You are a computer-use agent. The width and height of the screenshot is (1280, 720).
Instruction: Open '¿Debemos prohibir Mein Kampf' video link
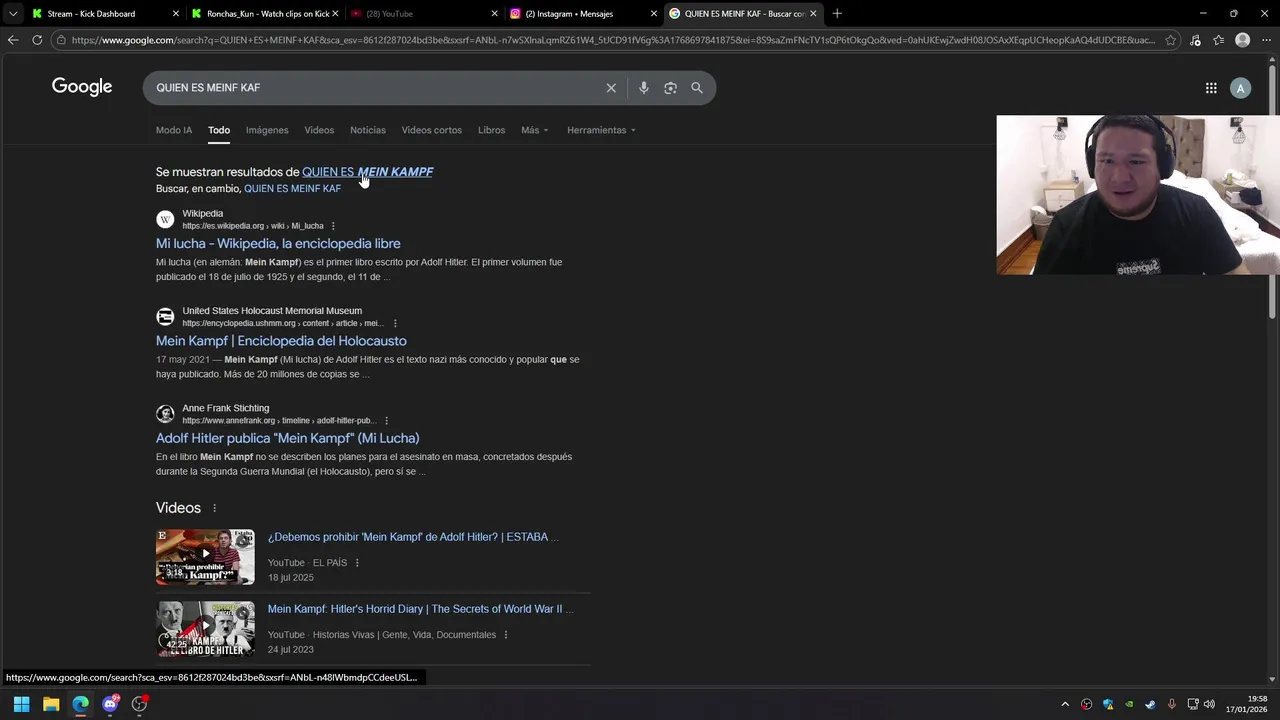(x=413, y=537)
